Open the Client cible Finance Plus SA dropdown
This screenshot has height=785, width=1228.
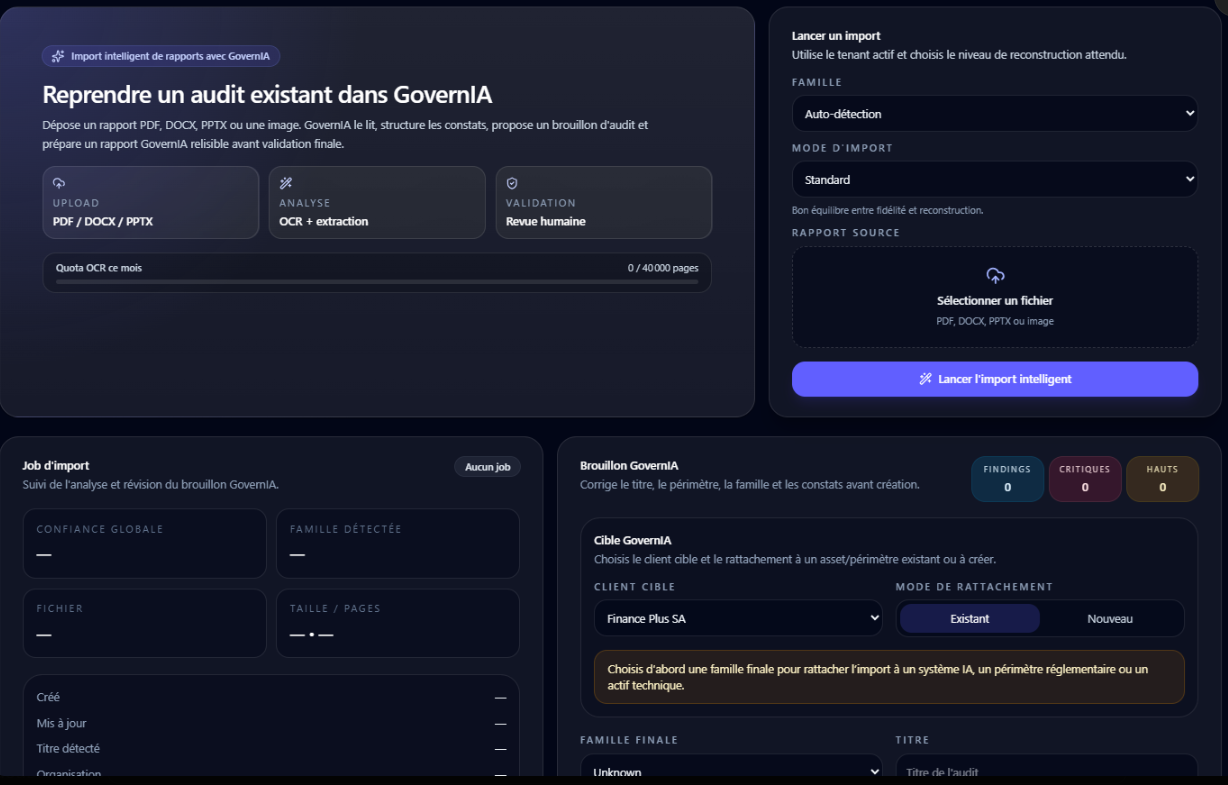(738, 619)
